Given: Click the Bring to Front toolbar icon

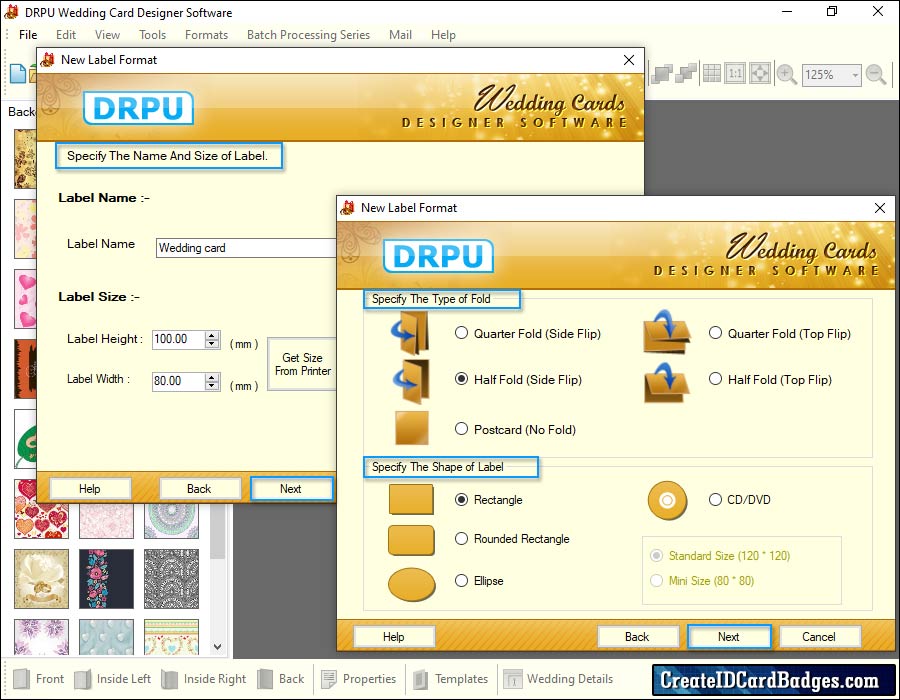Looking at the screenshot, I should pos(662,74).
